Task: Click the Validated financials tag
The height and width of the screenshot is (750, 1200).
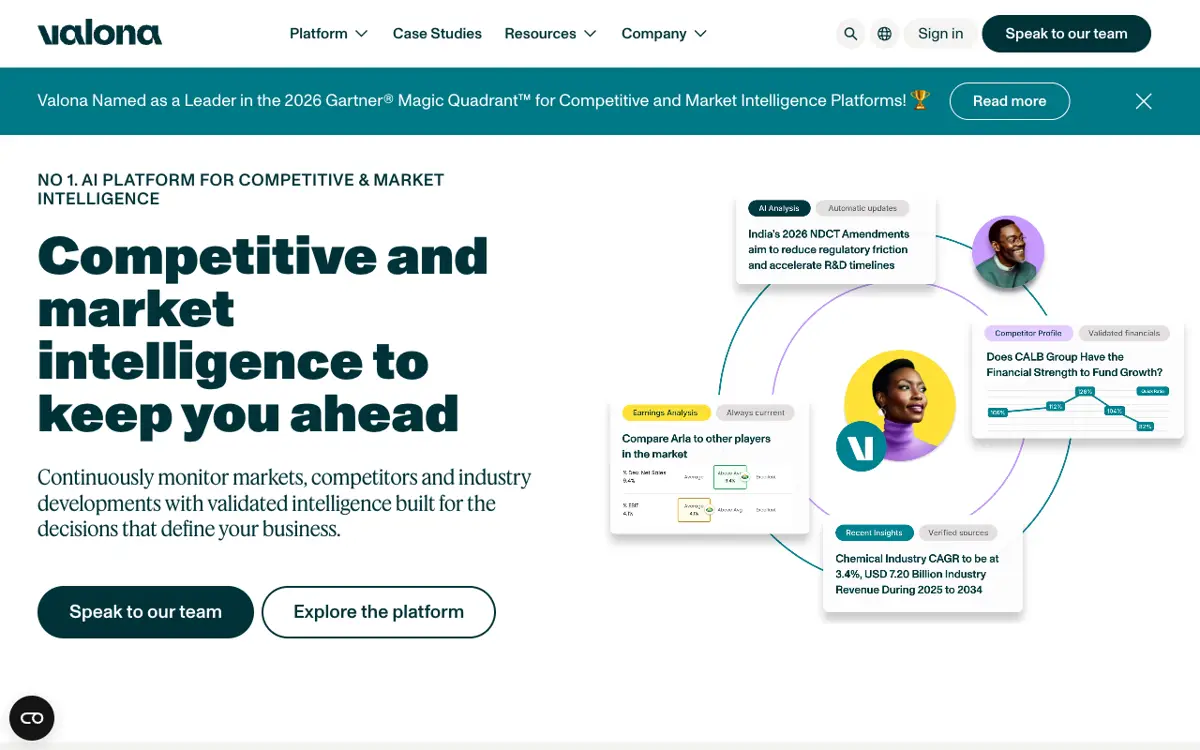Action: (x=1124, y=333)
